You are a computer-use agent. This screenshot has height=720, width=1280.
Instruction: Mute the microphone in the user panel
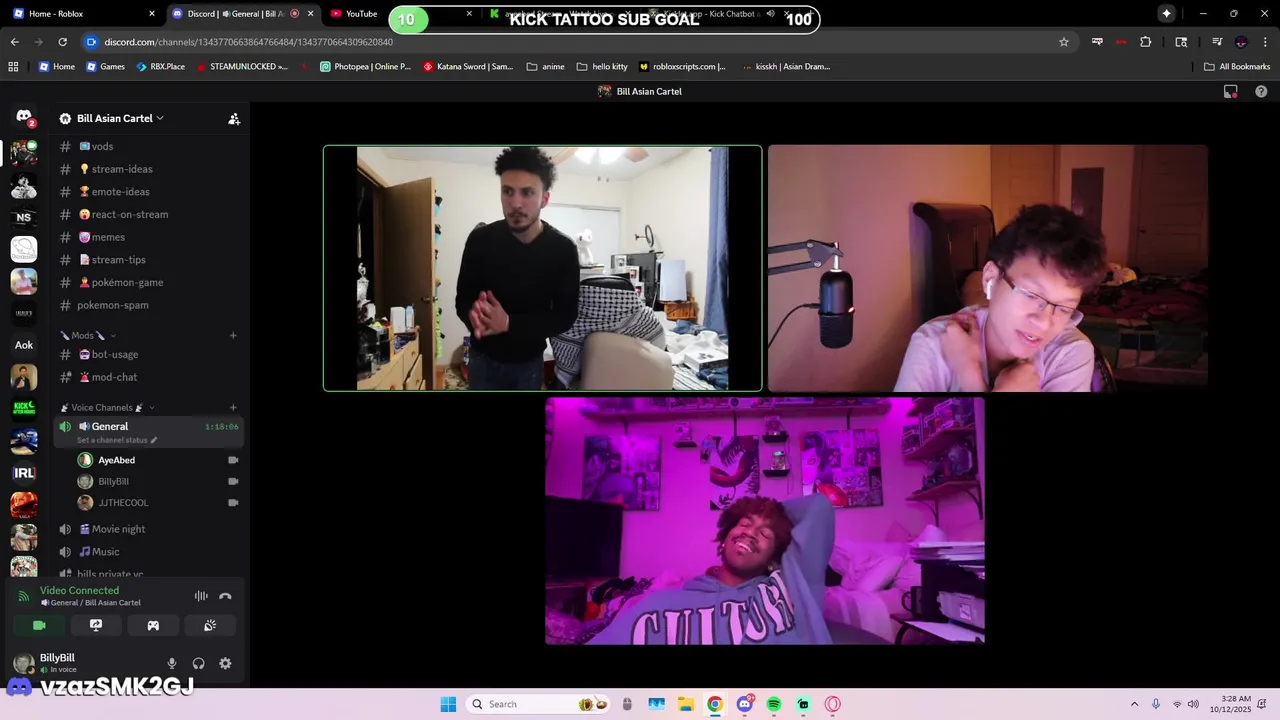[172, 663]
